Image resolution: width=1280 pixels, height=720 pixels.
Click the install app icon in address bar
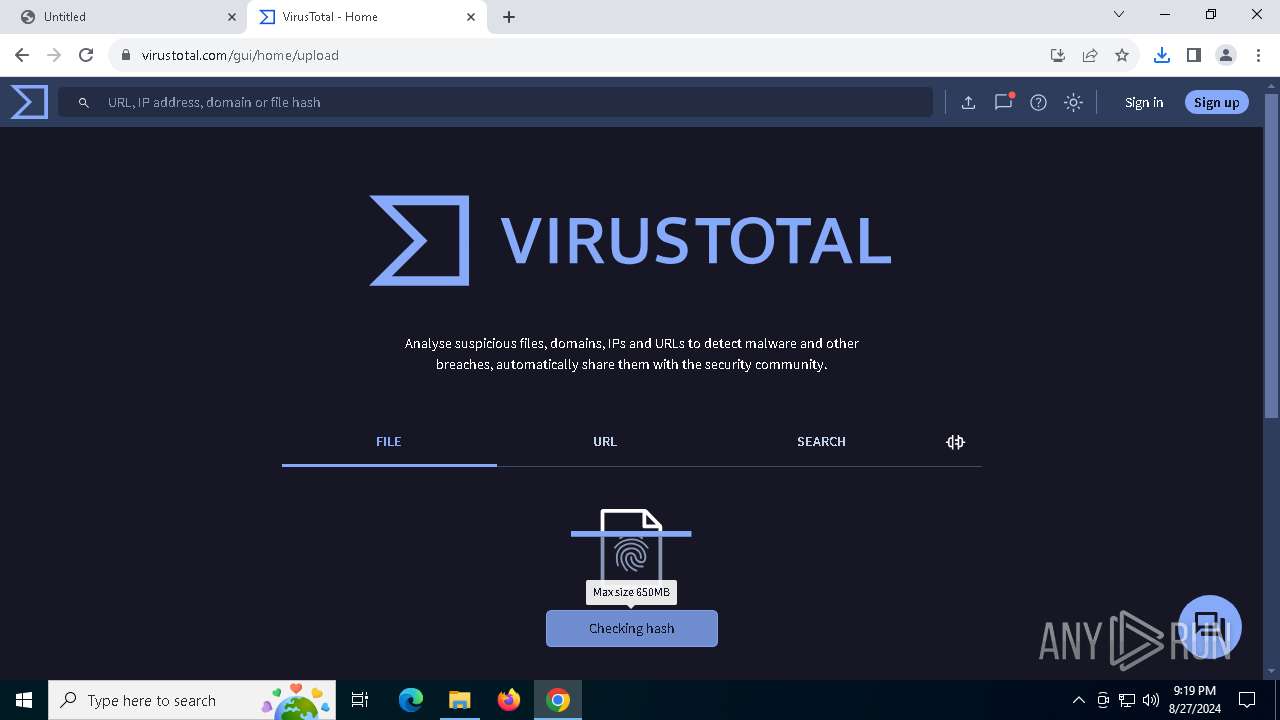coord(1058,55)
